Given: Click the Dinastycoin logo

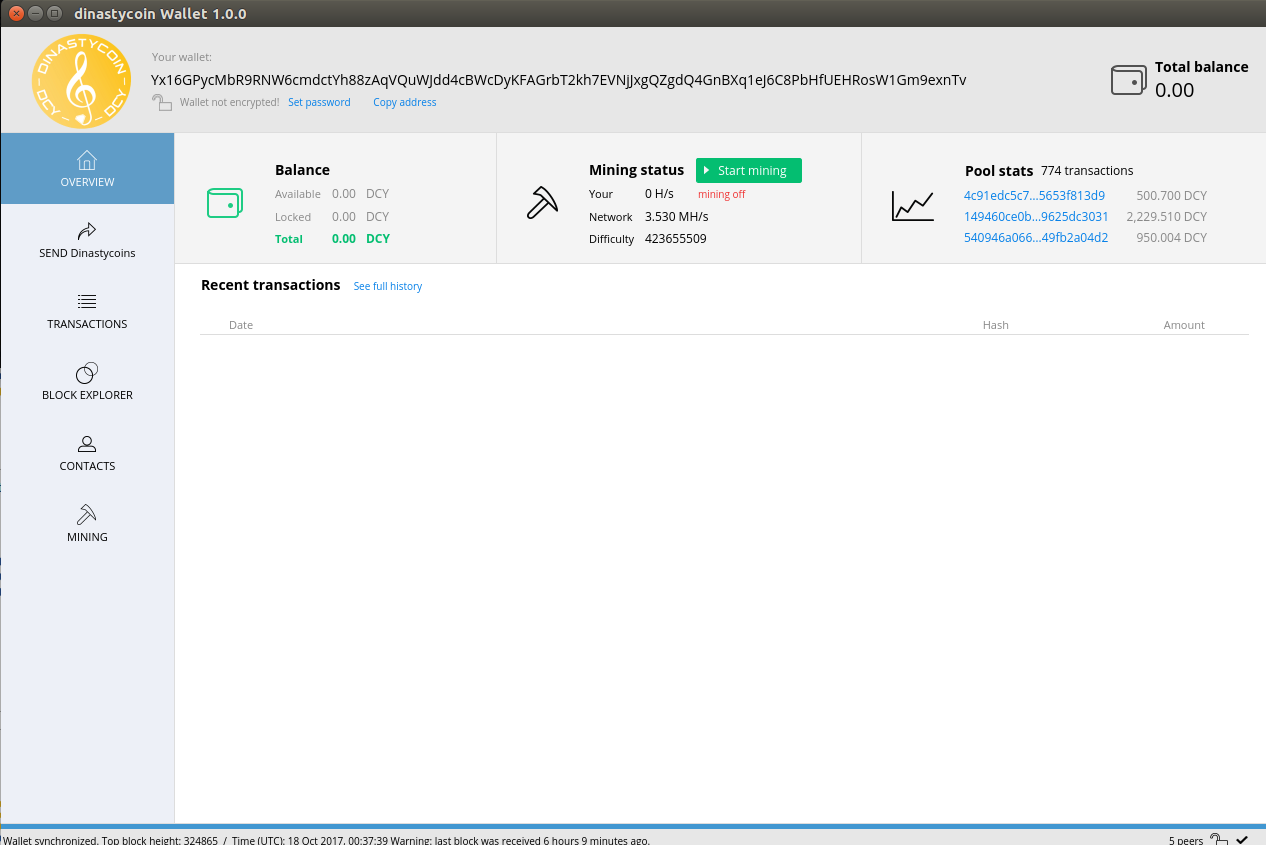Looking at the screenshot, I should click(x=81, y=82).
